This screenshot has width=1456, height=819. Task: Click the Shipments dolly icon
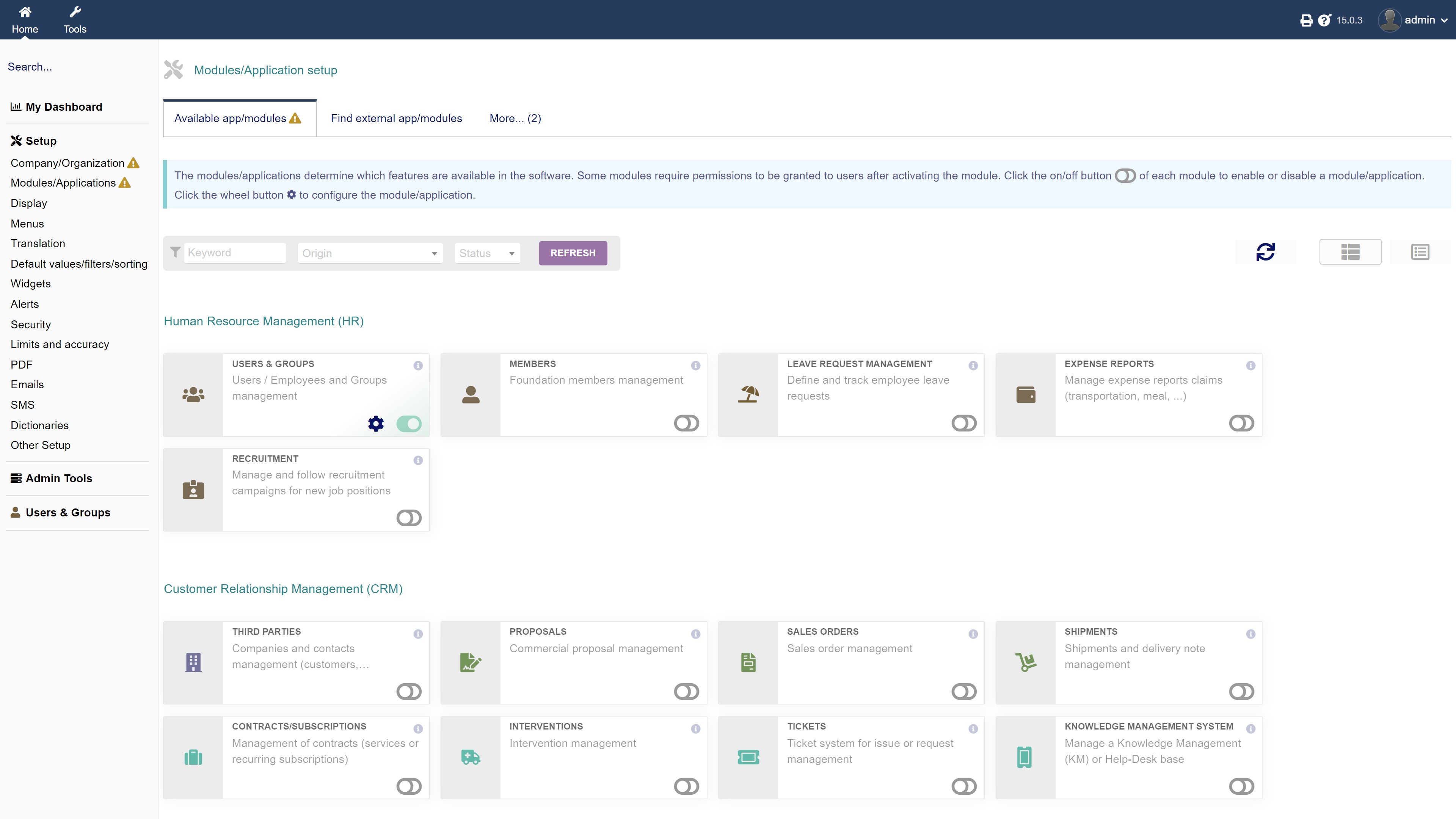(1026, 662)
